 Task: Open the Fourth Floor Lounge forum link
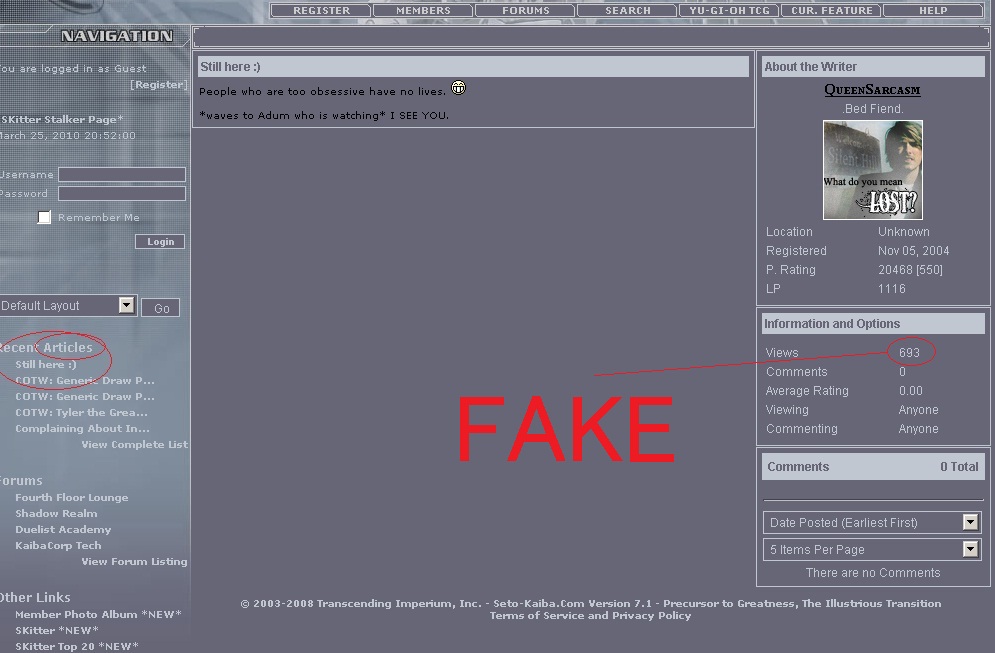tap(71, 498)
